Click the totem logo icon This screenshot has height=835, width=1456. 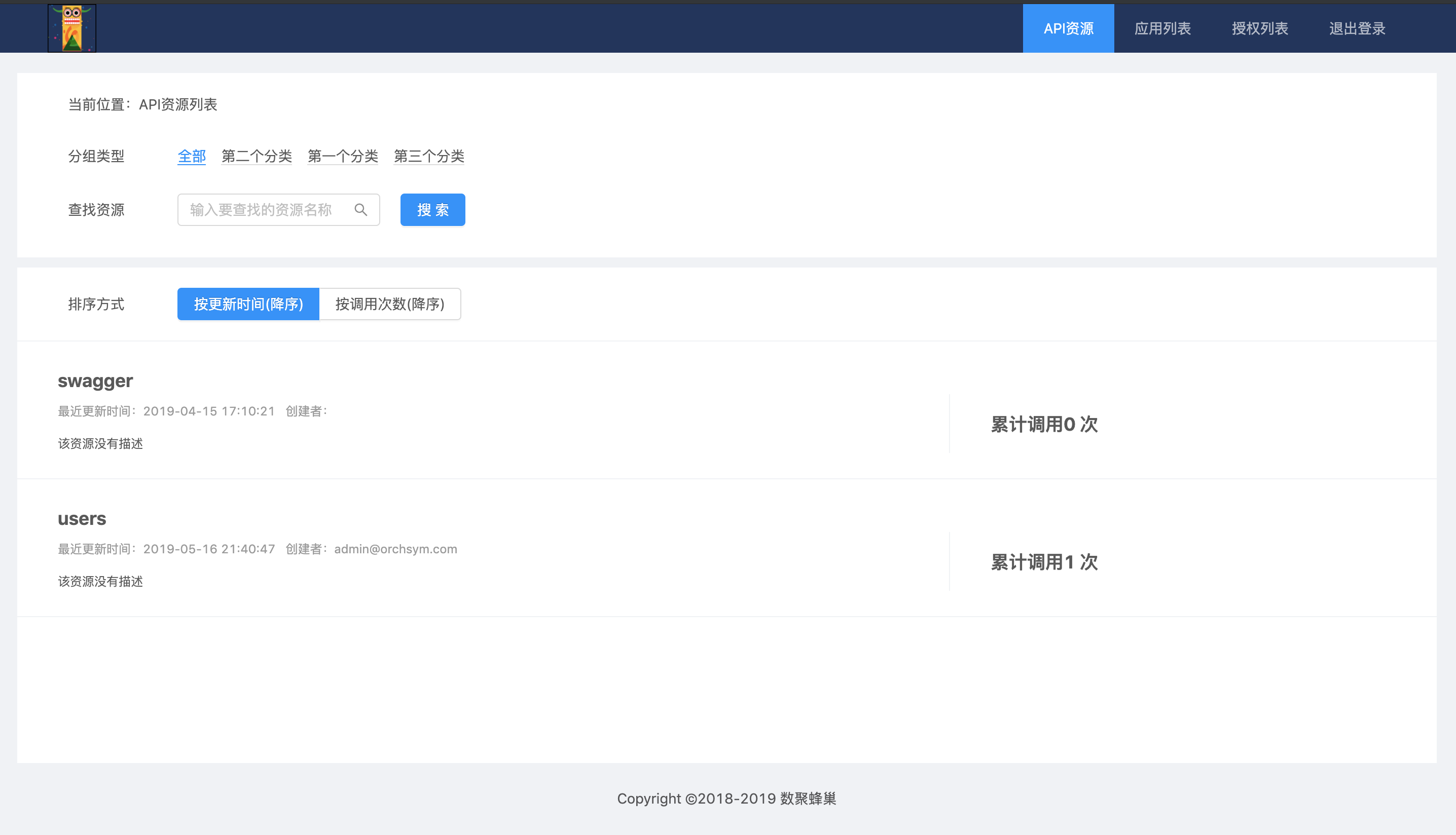point(71,28)
